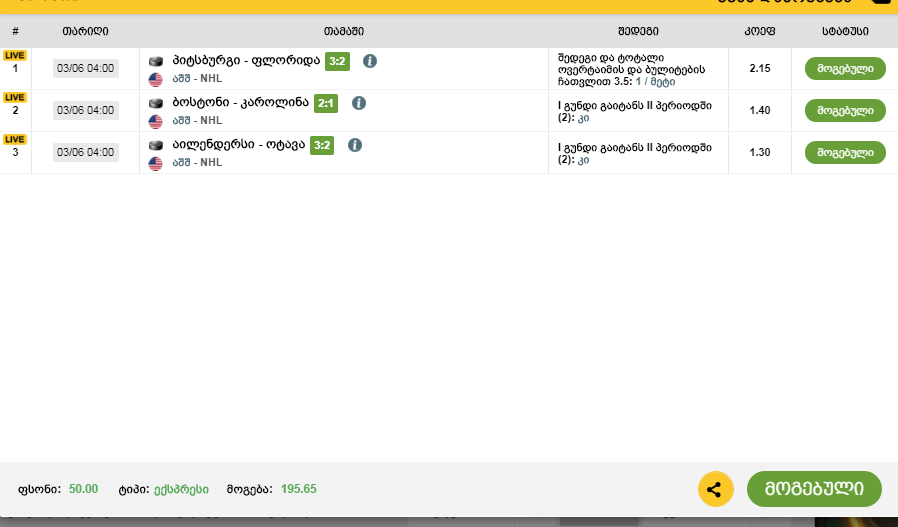Click LIVE badge on bet row 1
Viewport: 898px width, 527px height.
(x=14, y=56)
